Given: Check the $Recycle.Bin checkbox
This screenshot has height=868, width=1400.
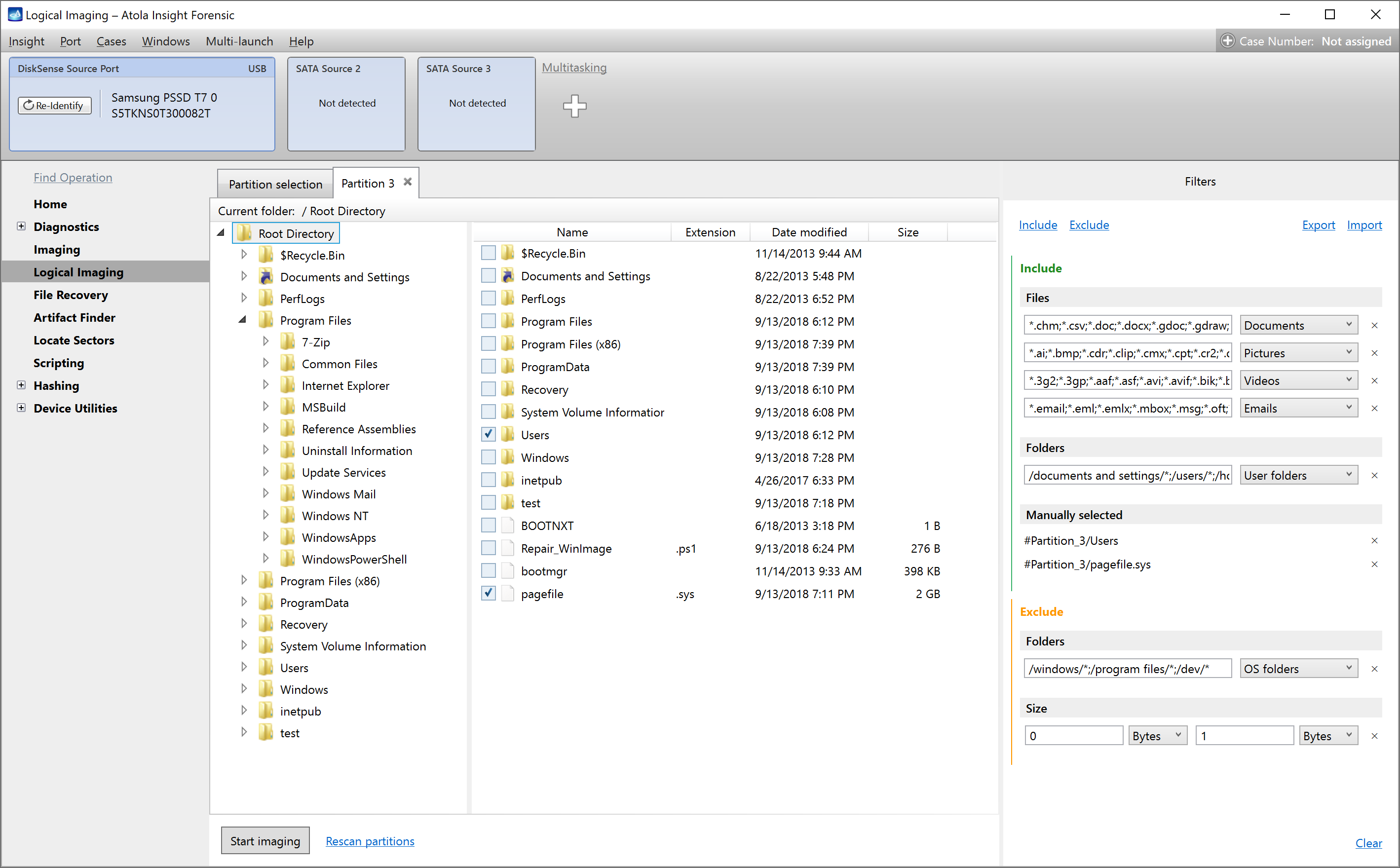Looking at the screenshot, I should [x=489, y=253].
